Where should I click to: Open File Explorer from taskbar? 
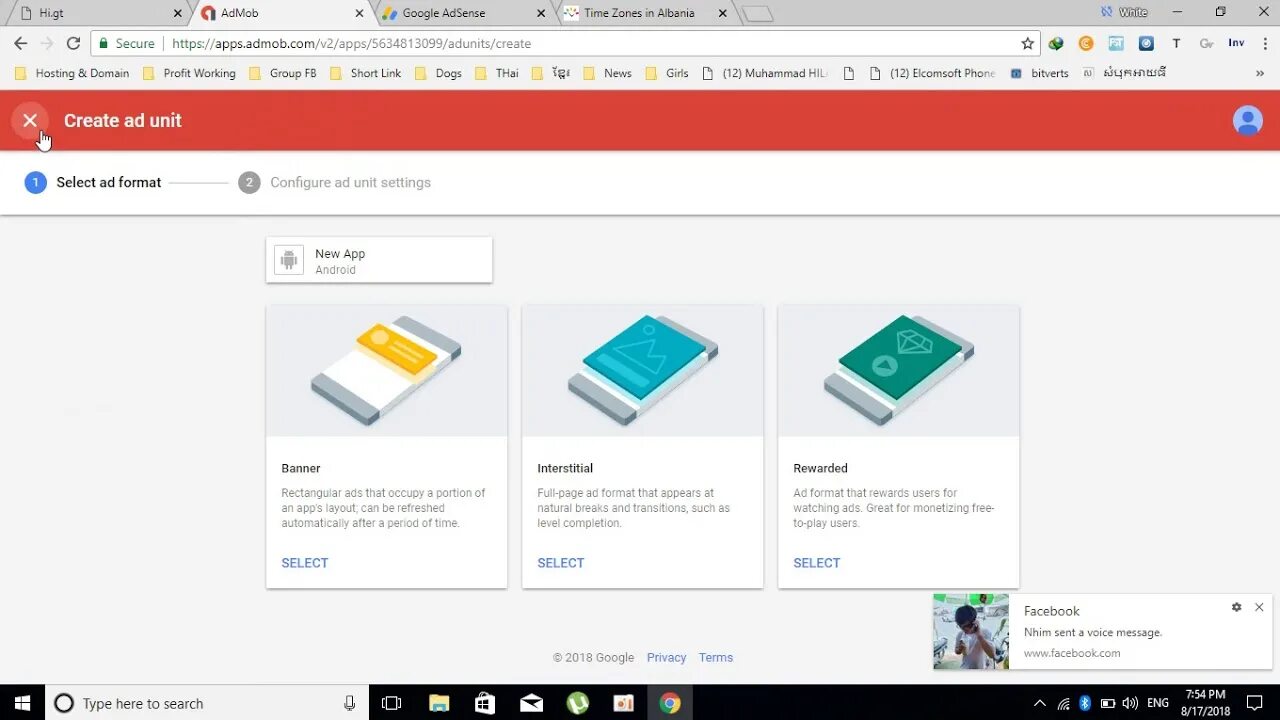pos(438,703)
